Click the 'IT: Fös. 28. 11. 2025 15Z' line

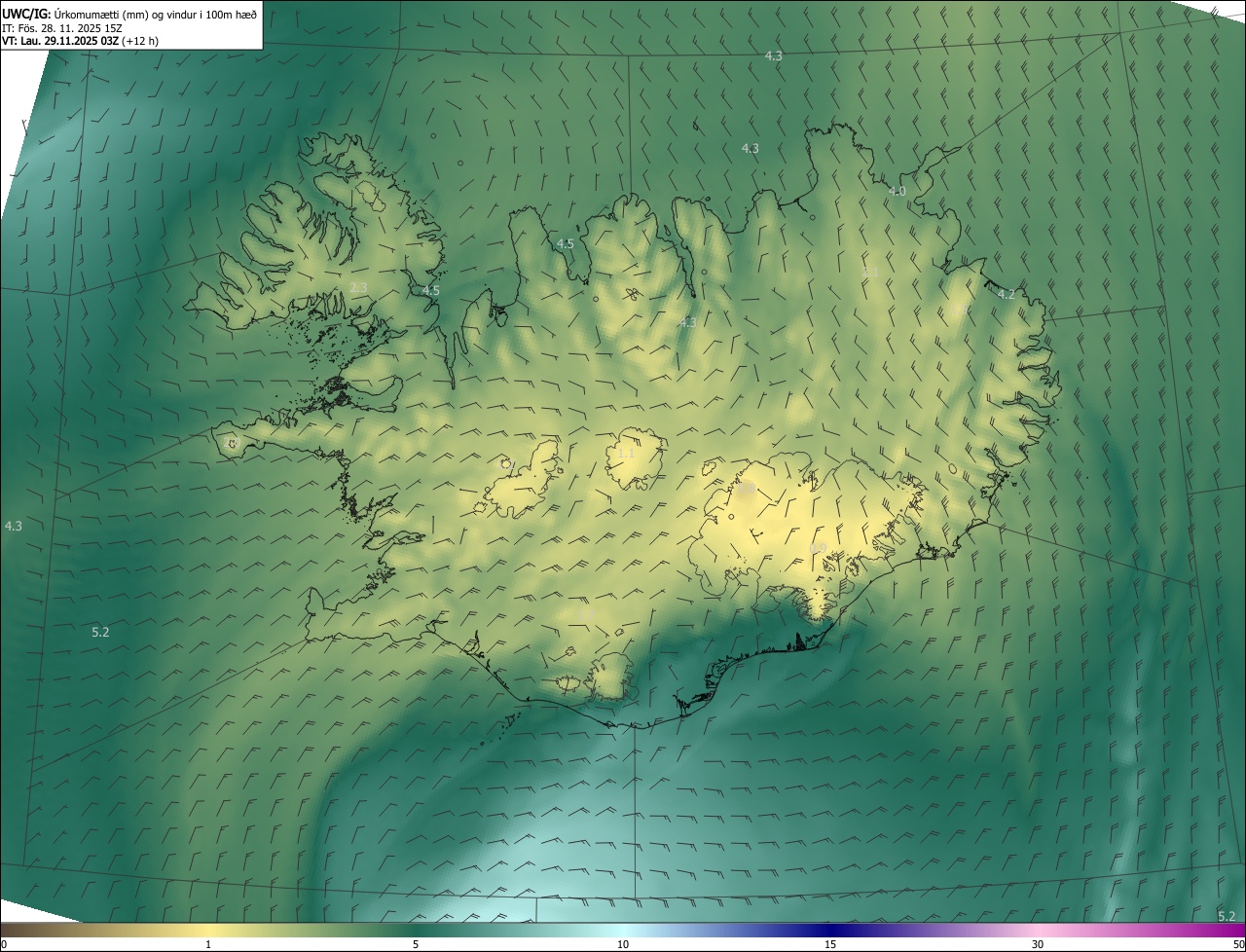tap(61, 27)
